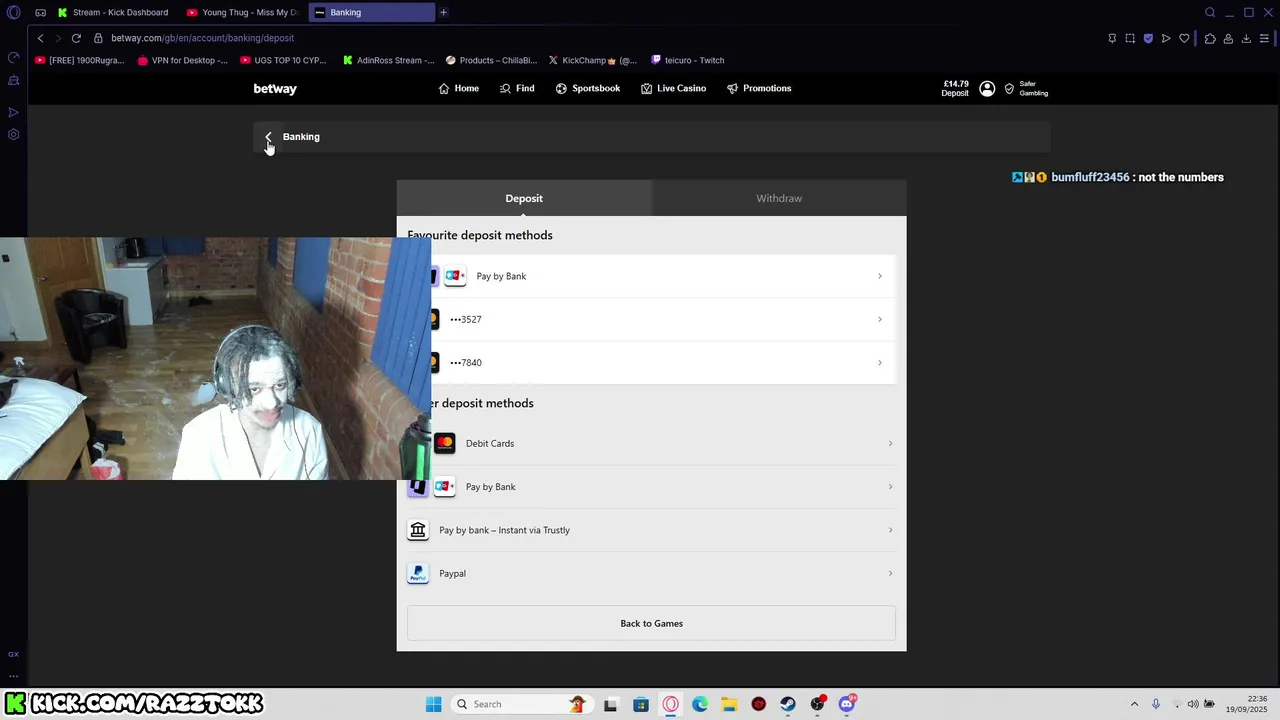Switch to Stream - Kick Dashboard tab
The image size is (1280, 720).
[113, 12]
